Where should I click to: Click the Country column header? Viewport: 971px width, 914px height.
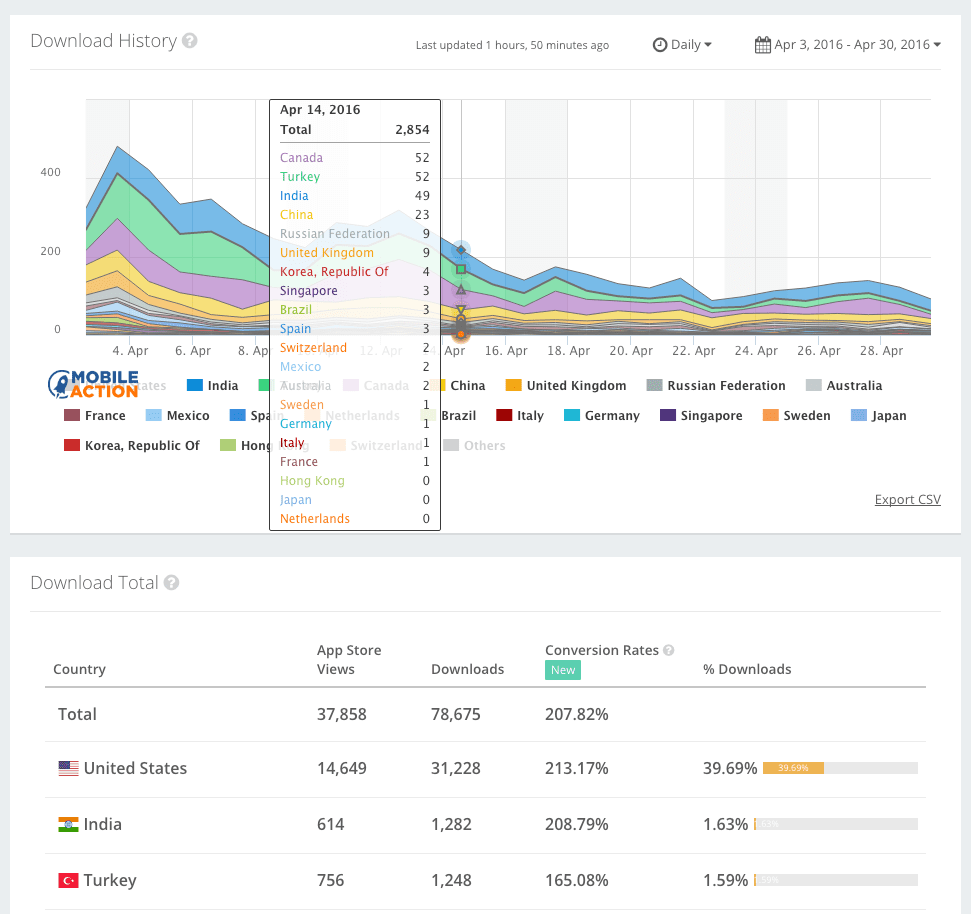coord(79,669)
